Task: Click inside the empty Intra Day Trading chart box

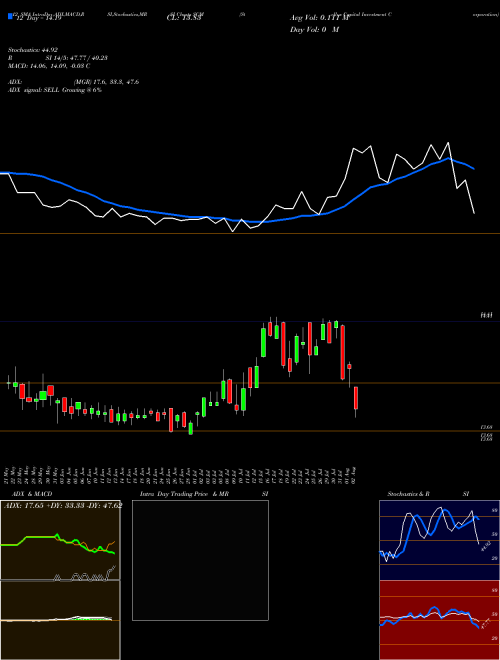Action: pyautogui.click(x=200, y=560)
